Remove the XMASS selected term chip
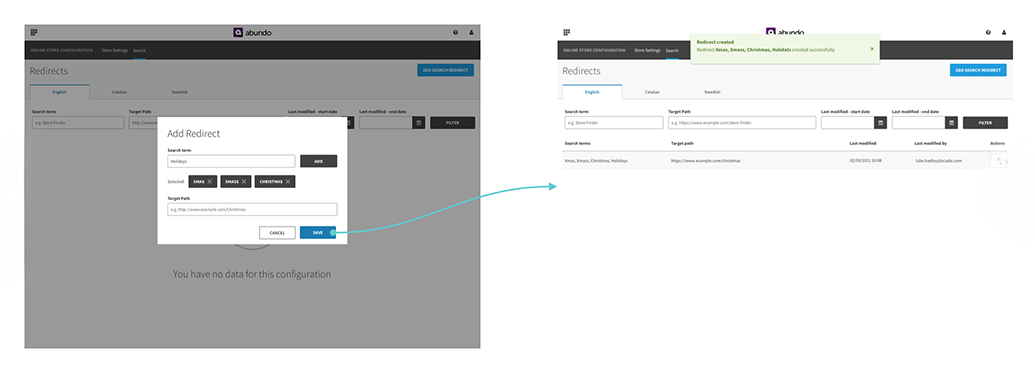Screen dimensions: 1035x373 [x=244, y=181]
